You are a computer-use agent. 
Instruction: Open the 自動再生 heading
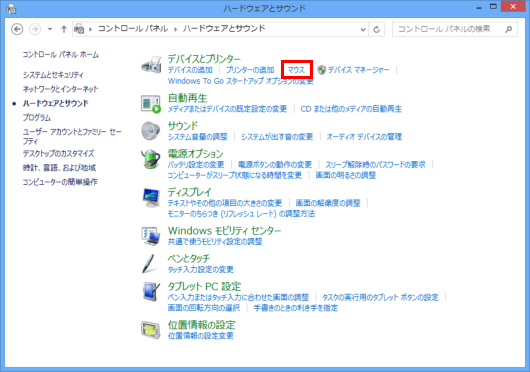tap(187, 98)
